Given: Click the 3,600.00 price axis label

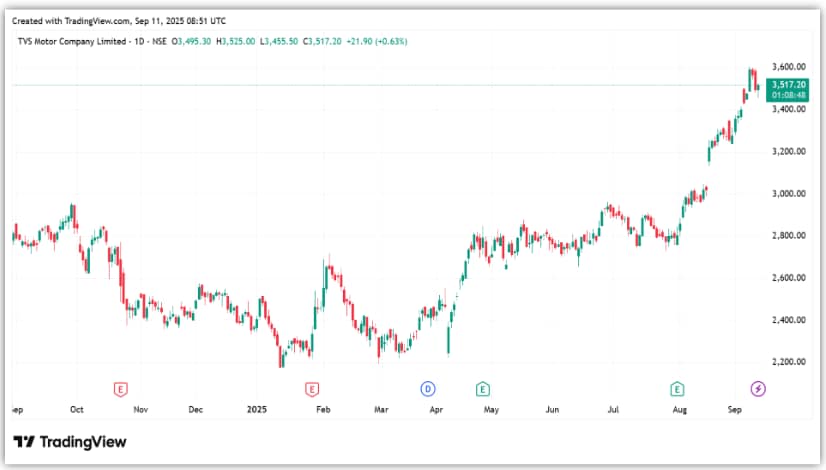Looking at the screenshot, I should (x=788, y=67).
